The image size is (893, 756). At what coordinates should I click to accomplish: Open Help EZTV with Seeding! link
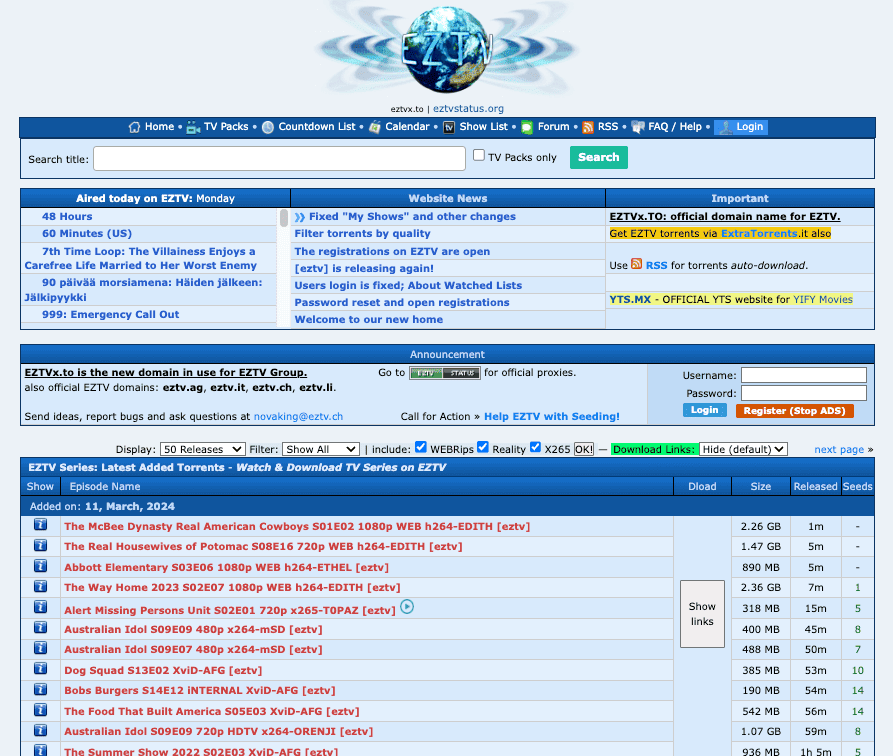tap(552, 416)
